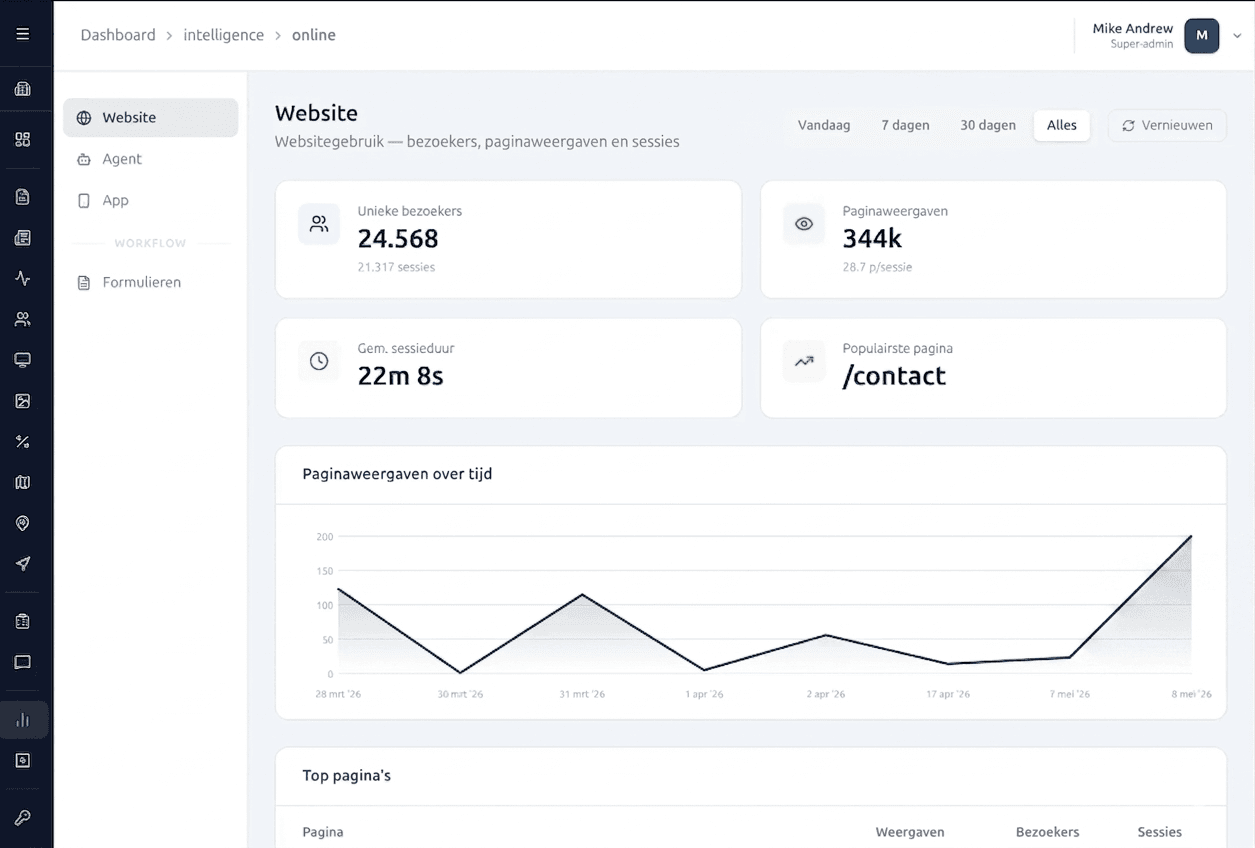Open the paper plane send icon
Image resolution: width=1255 pixels, height=848 pixels.
point(23,564)
